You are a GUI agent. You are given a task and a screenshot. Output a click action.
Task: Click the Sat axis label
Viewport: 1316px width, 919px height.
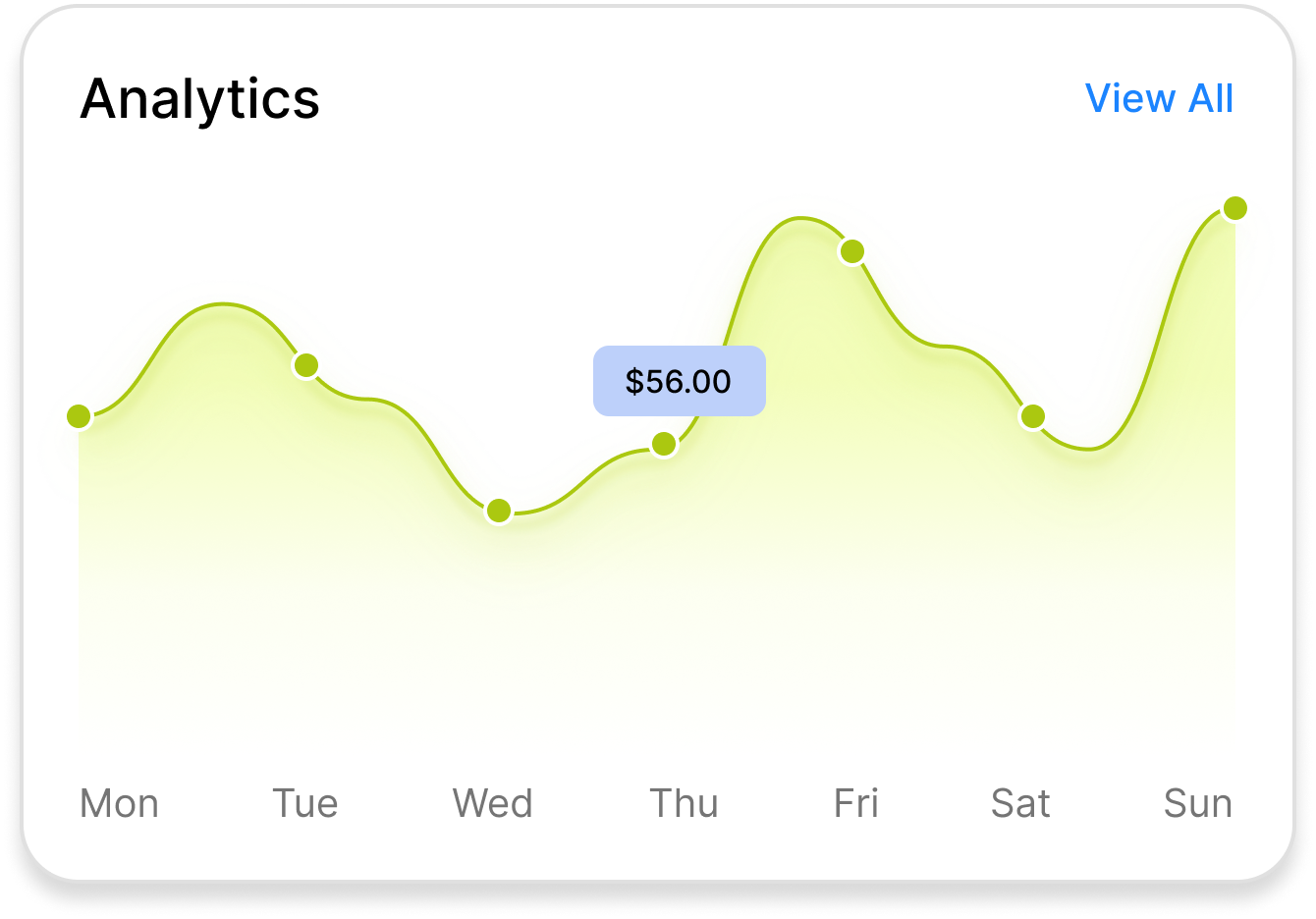click(1020, 803)
